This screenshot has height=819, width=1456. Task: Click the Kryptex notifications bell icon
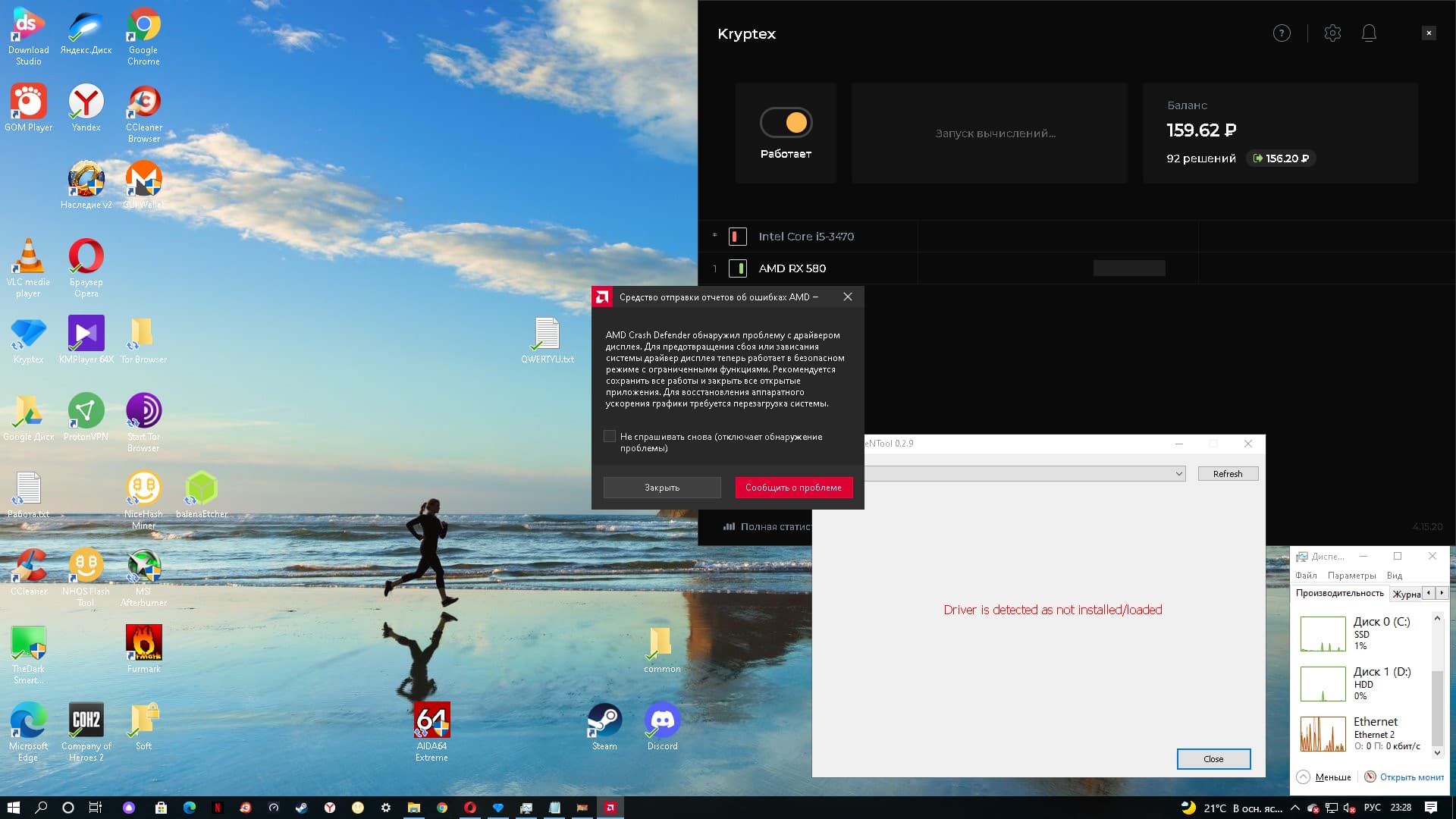(1369, 33)
